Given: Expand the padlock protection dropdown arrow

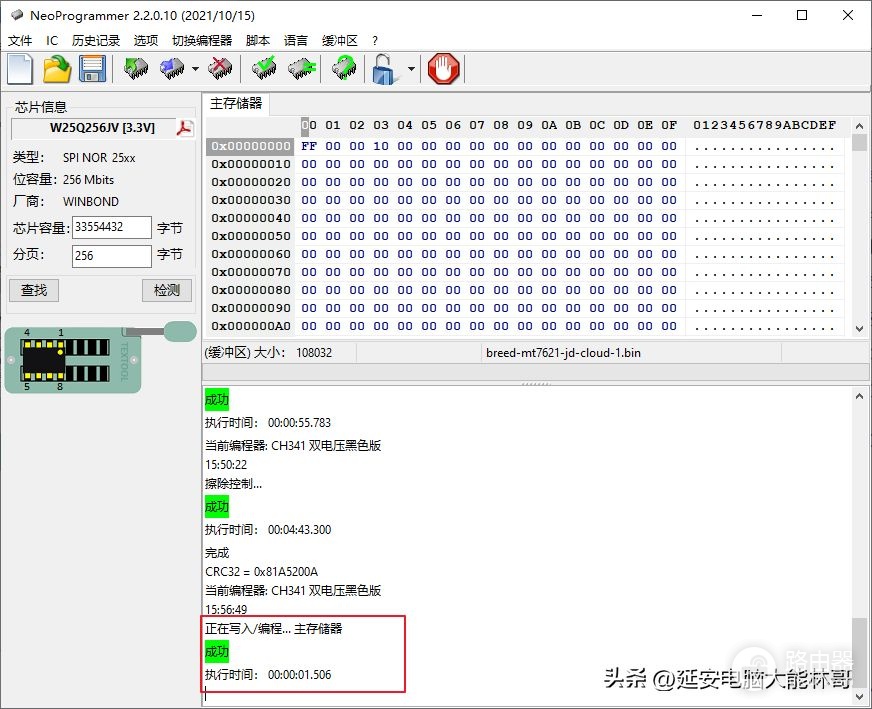Looking at the screenshot, I should [411, 69].
